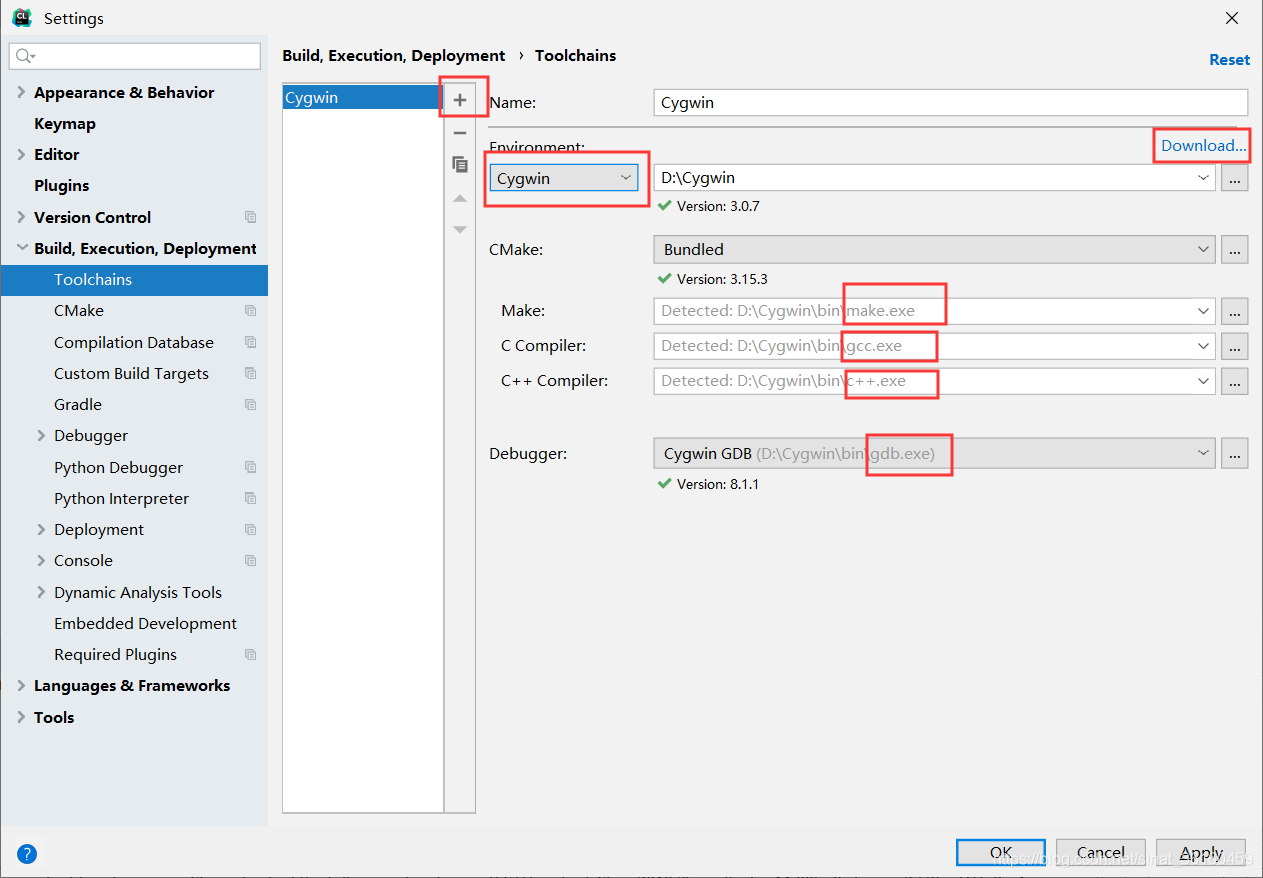Click project-level icon next to Console
1263x878 pixels.
click(x=250, y=560)
